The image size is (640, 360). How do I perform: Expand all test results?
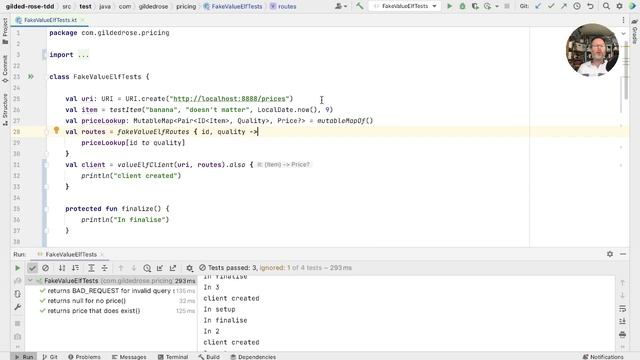coord(91,268)
